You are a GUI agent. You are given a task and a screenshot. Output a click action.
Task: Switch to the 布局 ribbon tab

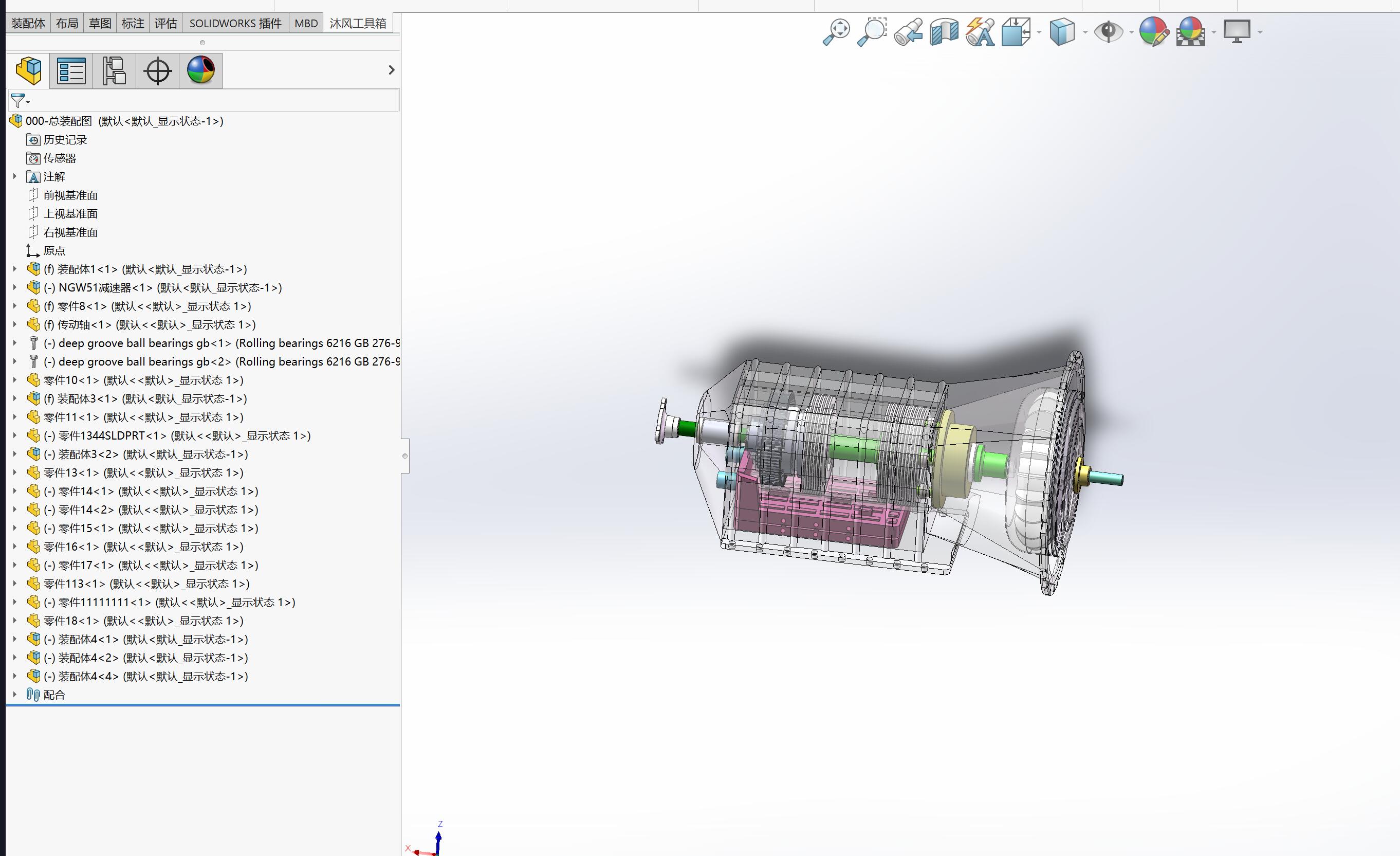67,23
